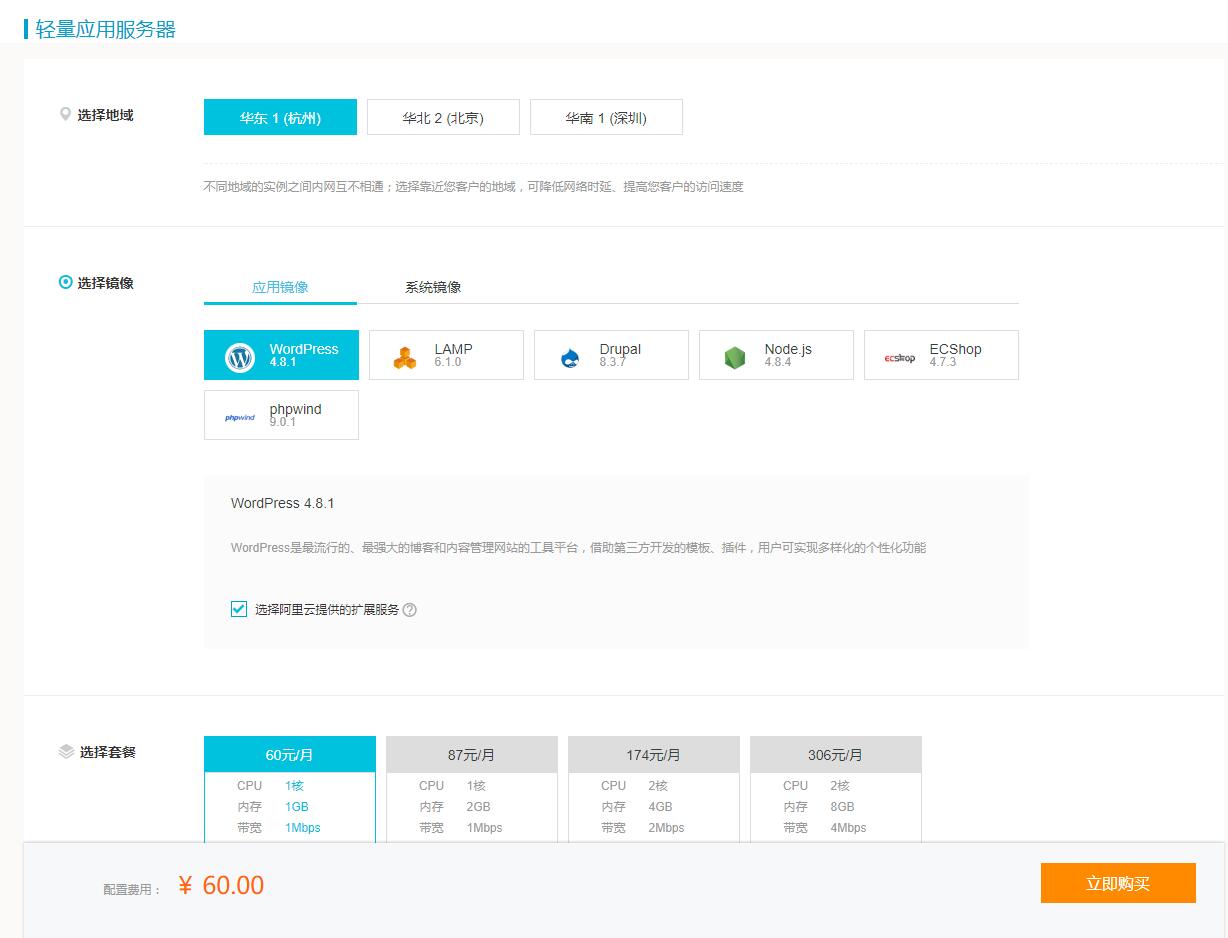This screenshot has width=1228, height=938.
Task: Click the help icon beside 扩展服务
Action: (409, 610)
